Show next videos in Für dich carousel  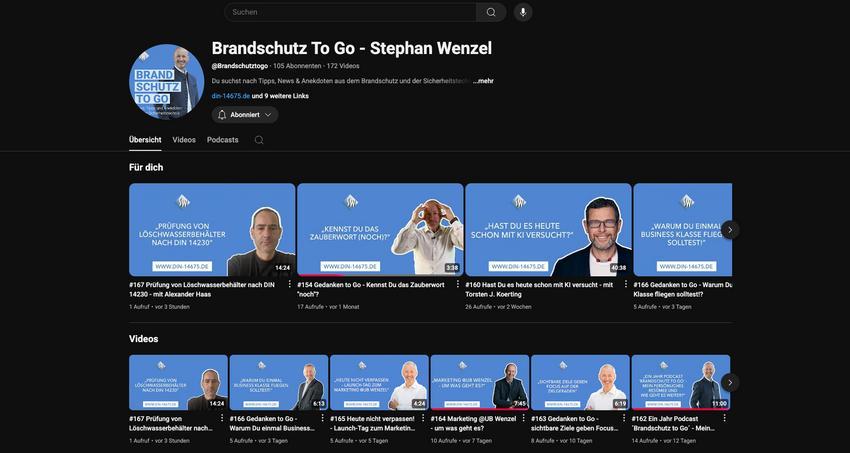coord(730,230)
